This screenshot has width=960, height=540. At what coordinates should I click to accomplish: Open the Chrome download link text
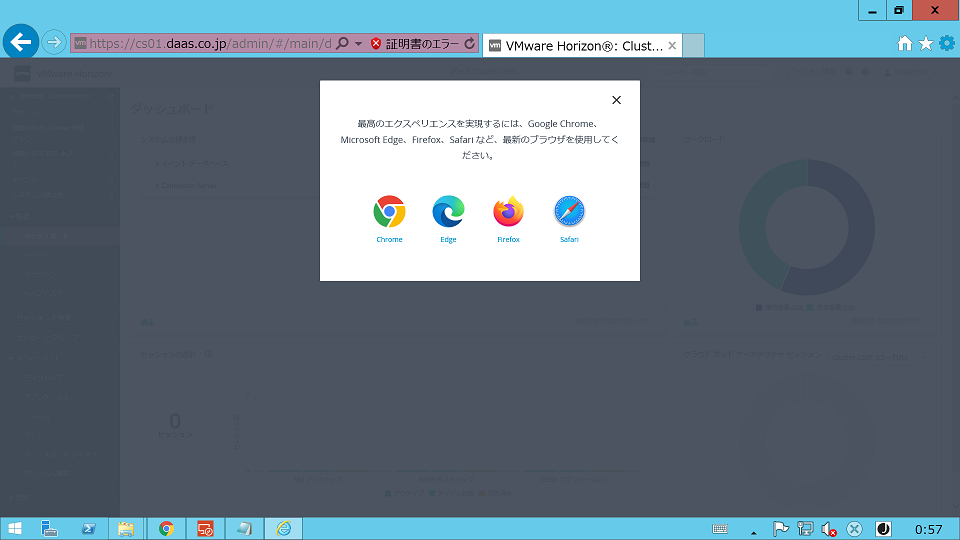click(x=389, y=239)
